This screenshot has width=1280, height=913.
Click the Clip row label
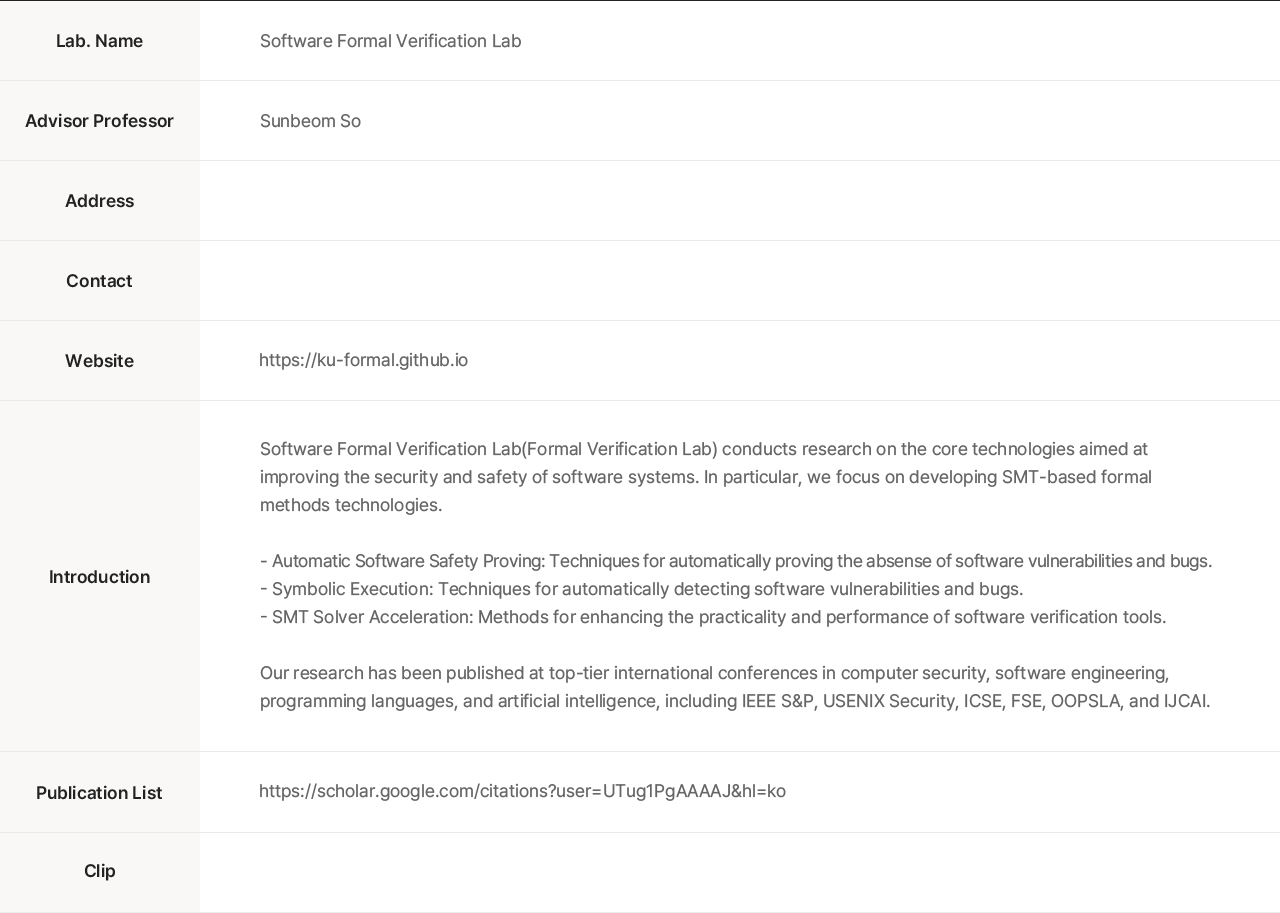tap(99, 871)
